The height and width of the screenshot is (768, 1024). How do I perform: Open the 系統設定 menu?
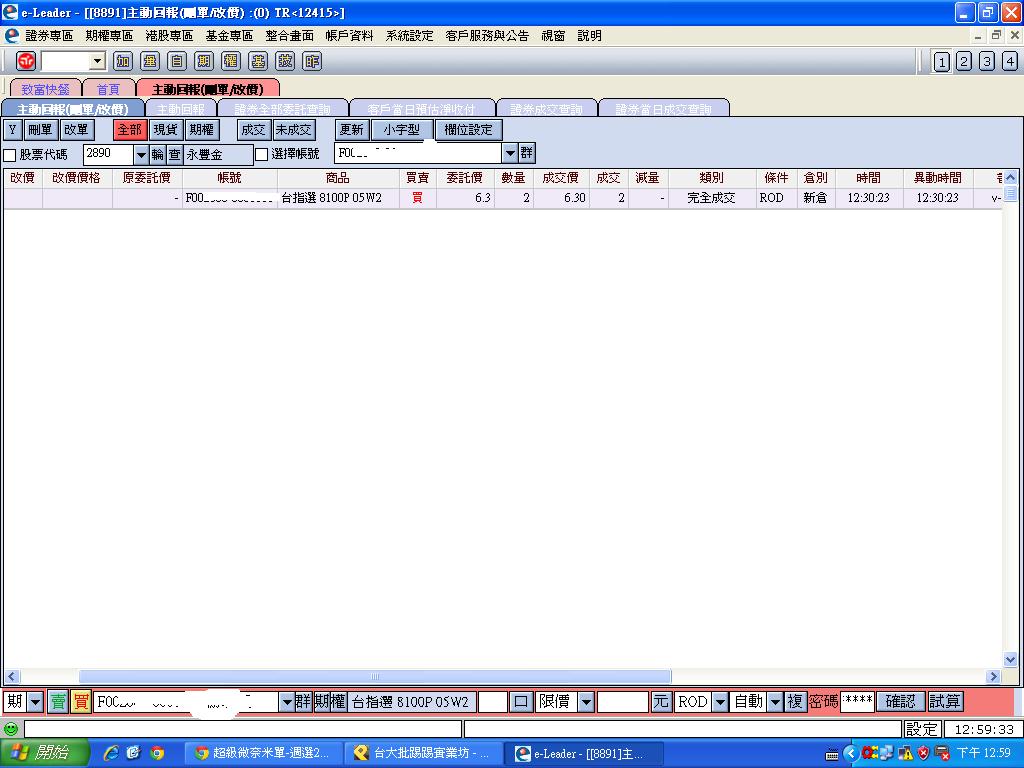(409, 35)
